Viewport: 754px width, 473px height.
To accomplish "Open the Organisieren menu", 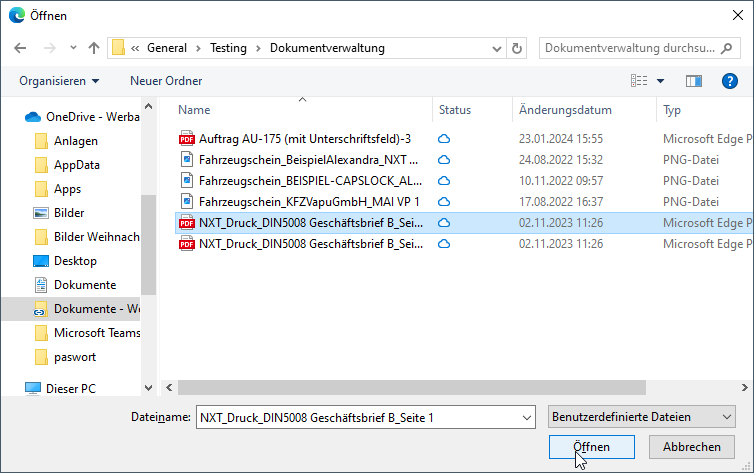I will click(x=59, y=81).
